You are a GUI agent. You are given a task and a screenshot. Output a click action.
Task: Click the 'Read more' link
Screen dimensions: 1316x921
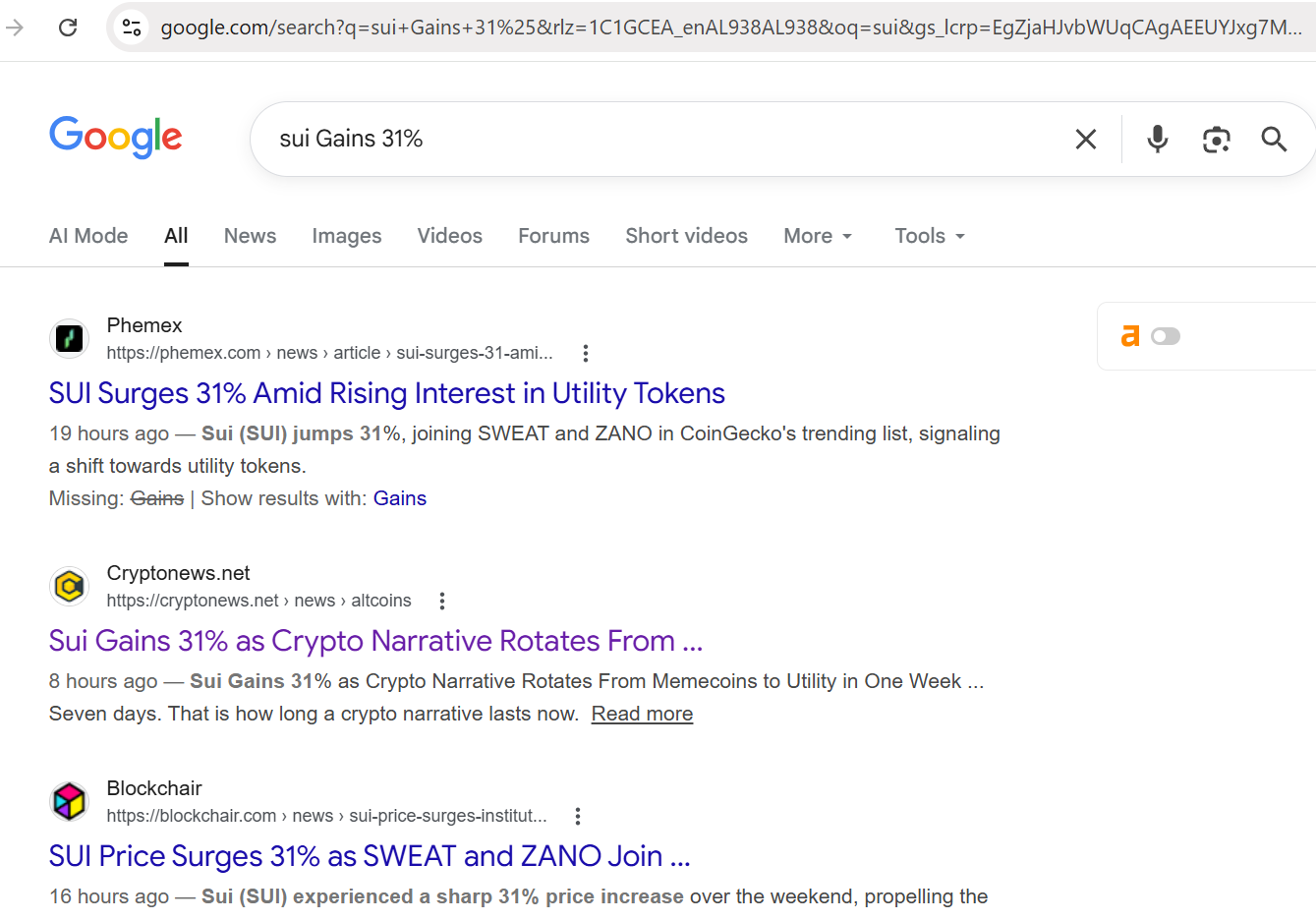[642, 714]
